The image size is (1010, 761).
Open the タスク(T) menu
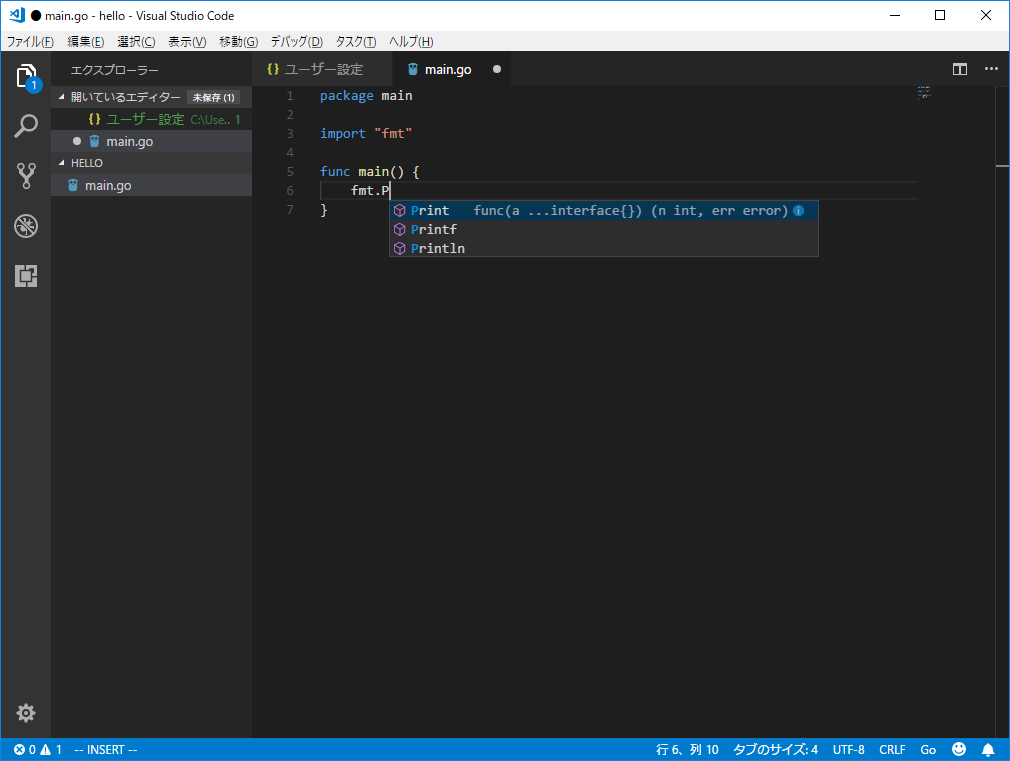(x=356, y=42)
